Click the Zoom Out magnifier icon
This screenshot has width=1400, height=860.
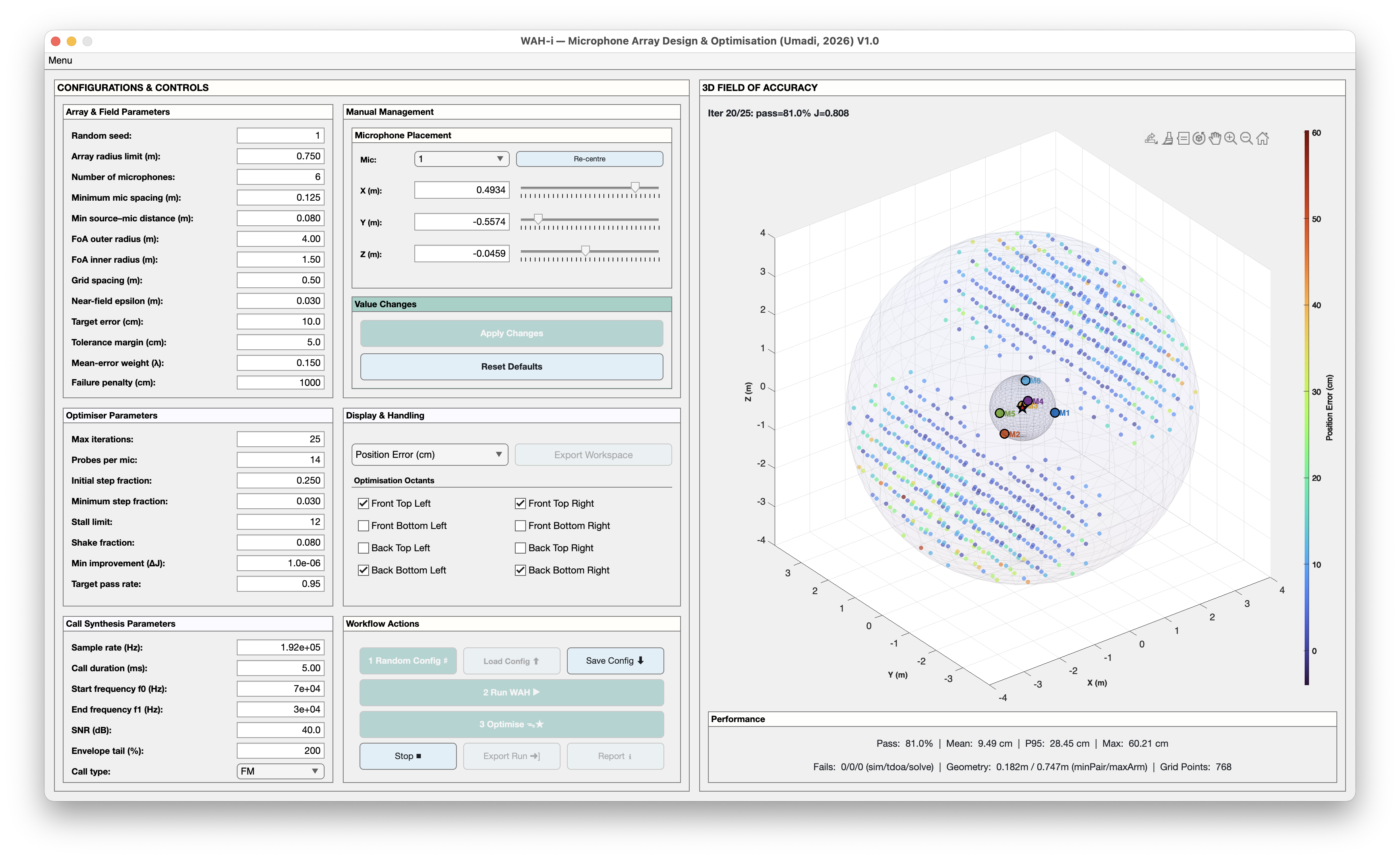(x=1247, y=138)
